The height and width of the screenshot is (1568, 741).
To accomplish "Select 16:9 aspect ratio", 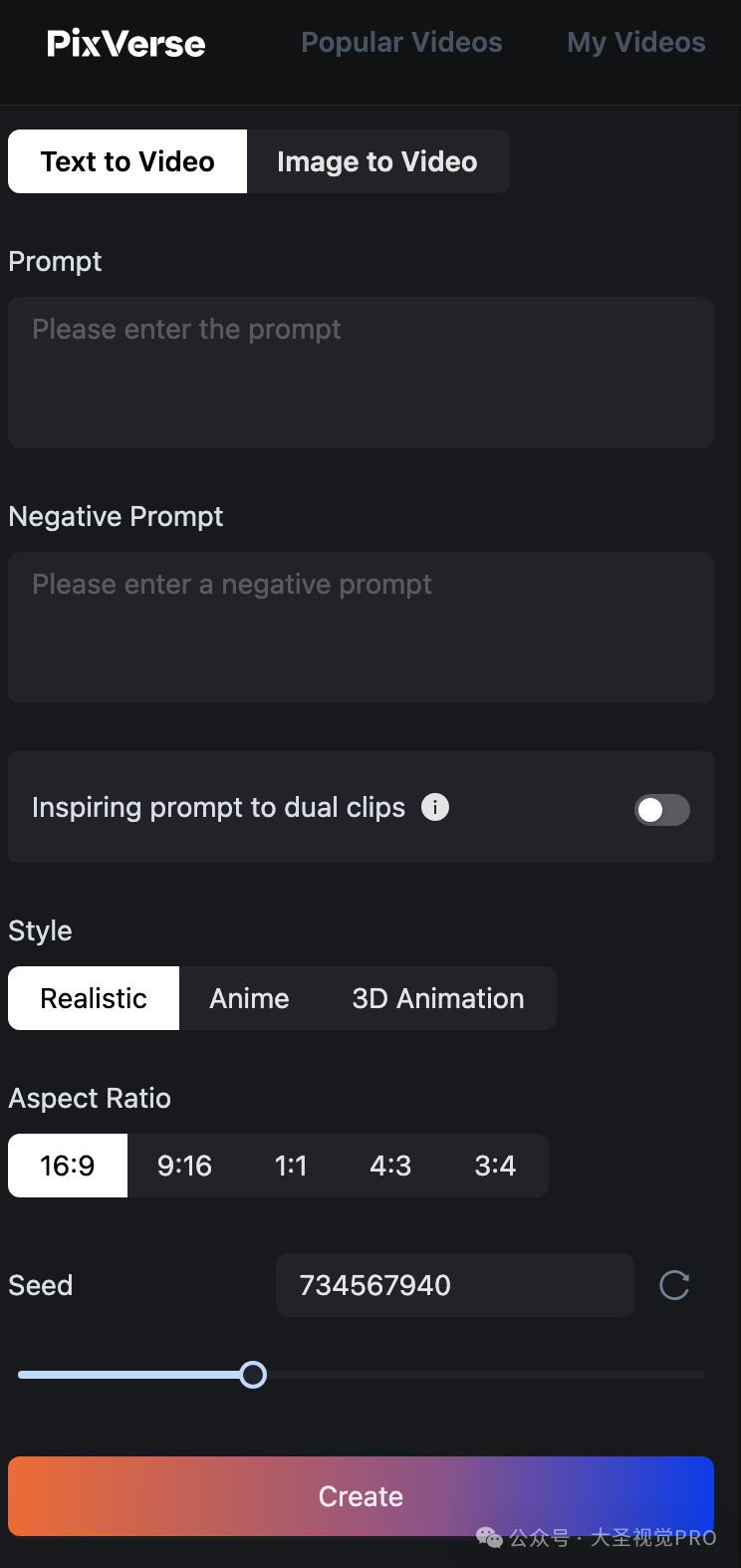I will point(68,1166).
